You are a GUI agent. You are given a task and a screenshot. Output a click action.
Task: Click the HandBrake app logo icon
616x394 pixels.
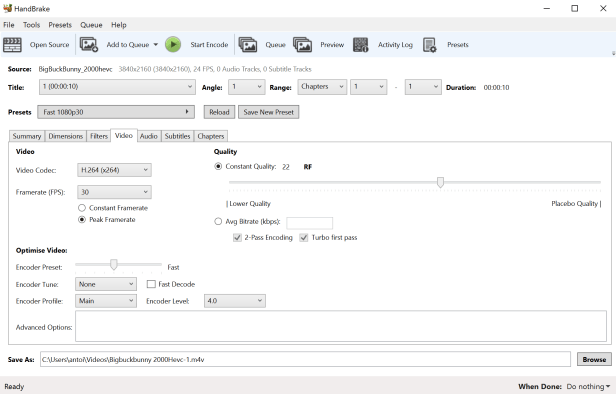click(7, 8)
